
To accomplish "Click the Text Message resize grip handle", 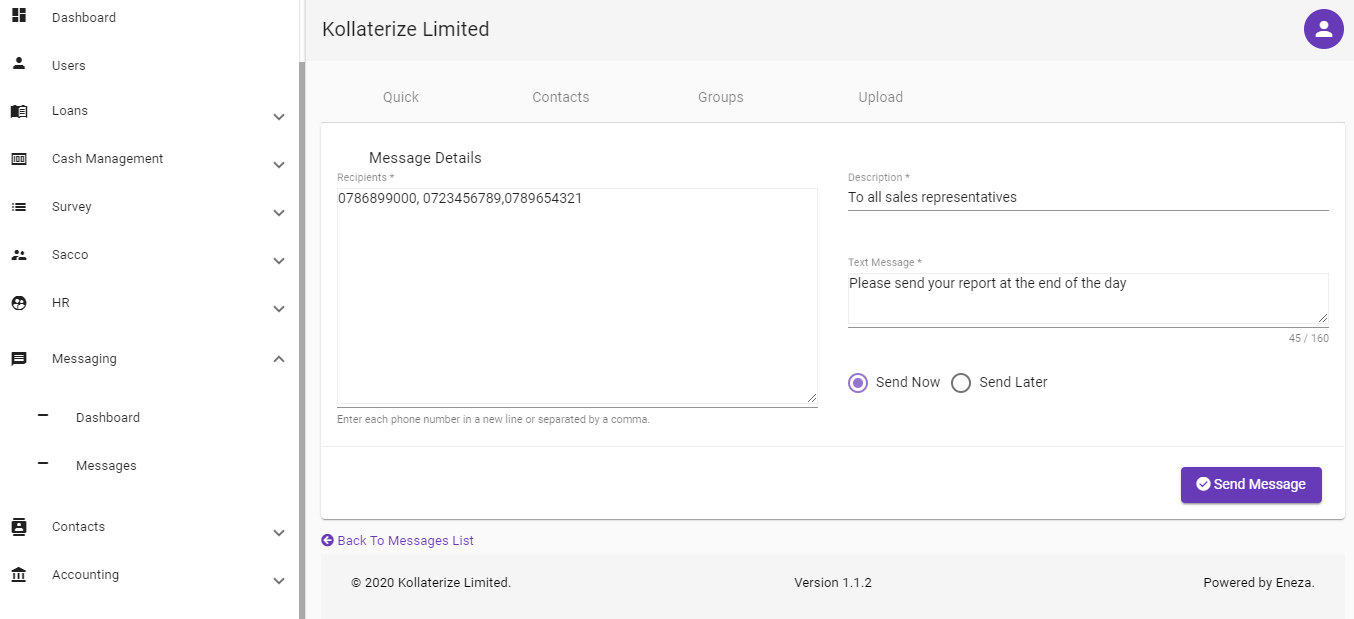I will (x=1322, y=318).
